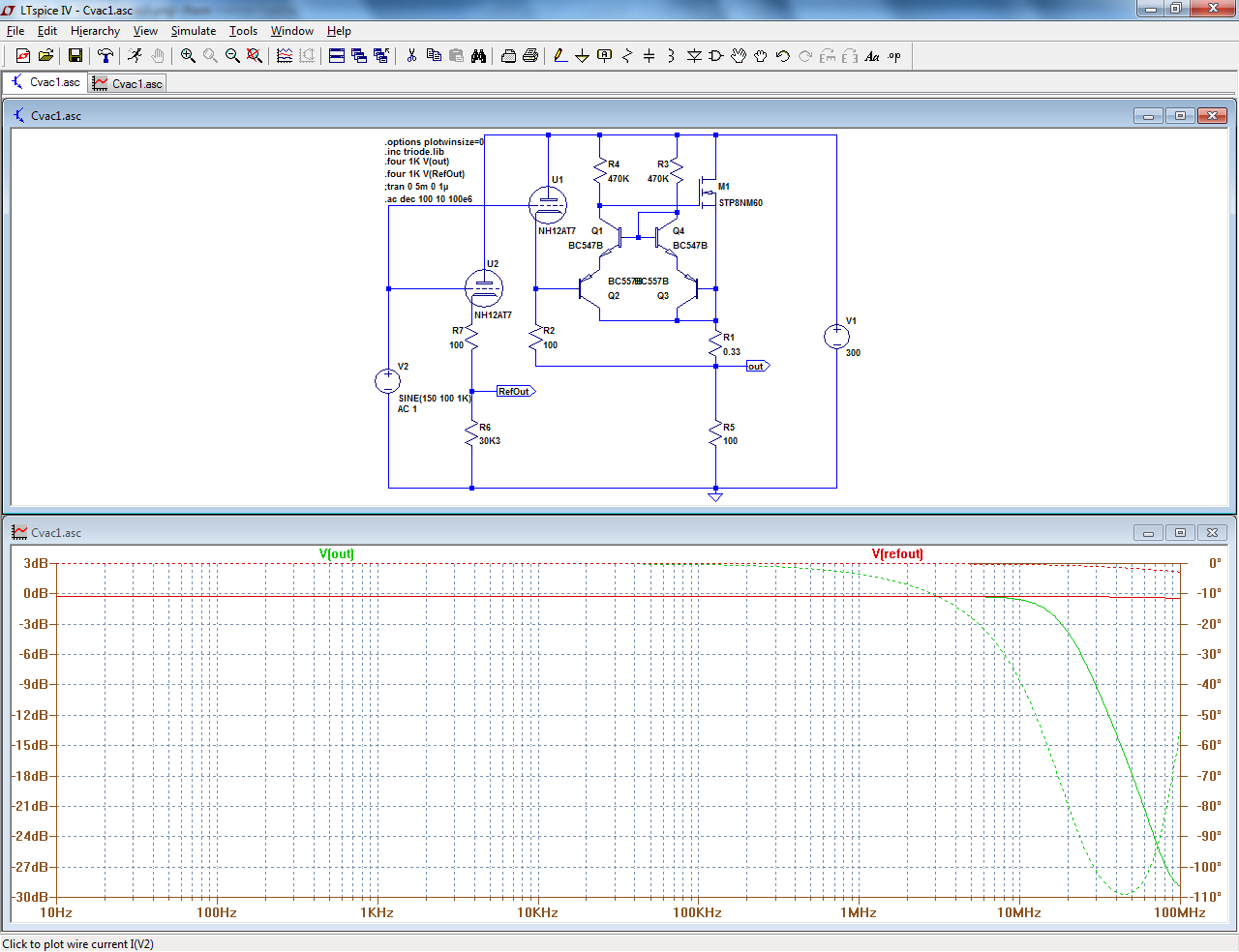This screenshot has height=952, width=1239.
Task: Tile windows horizontally
Action: click(x=337, y=56)
